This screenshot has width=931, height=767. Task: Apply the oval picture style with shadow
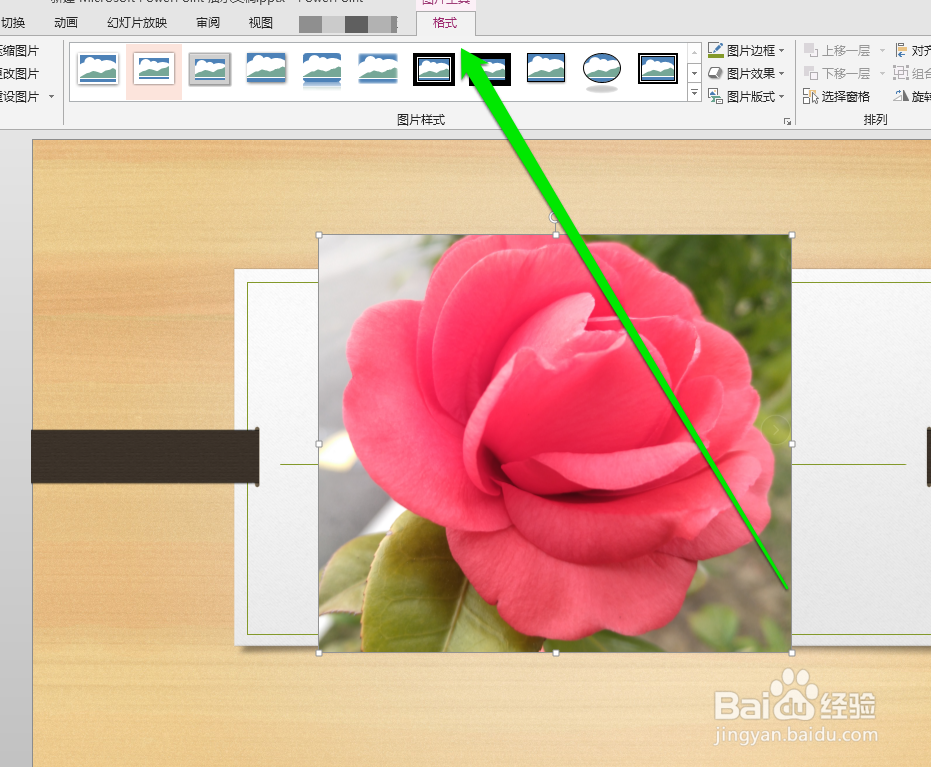[x=601, y=71]
